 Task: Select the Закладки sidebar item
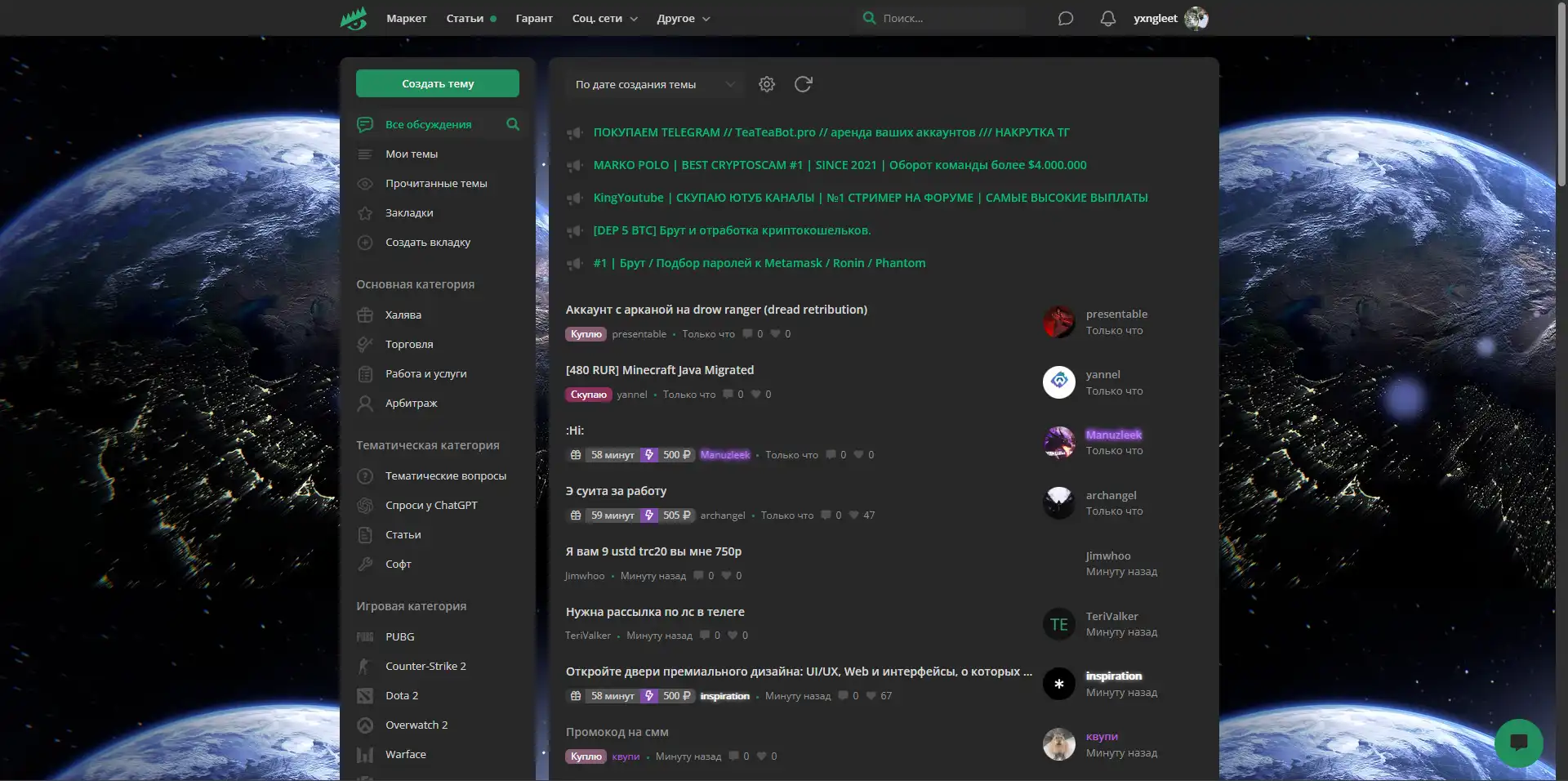pyautogui.click(x=409, y=212)
